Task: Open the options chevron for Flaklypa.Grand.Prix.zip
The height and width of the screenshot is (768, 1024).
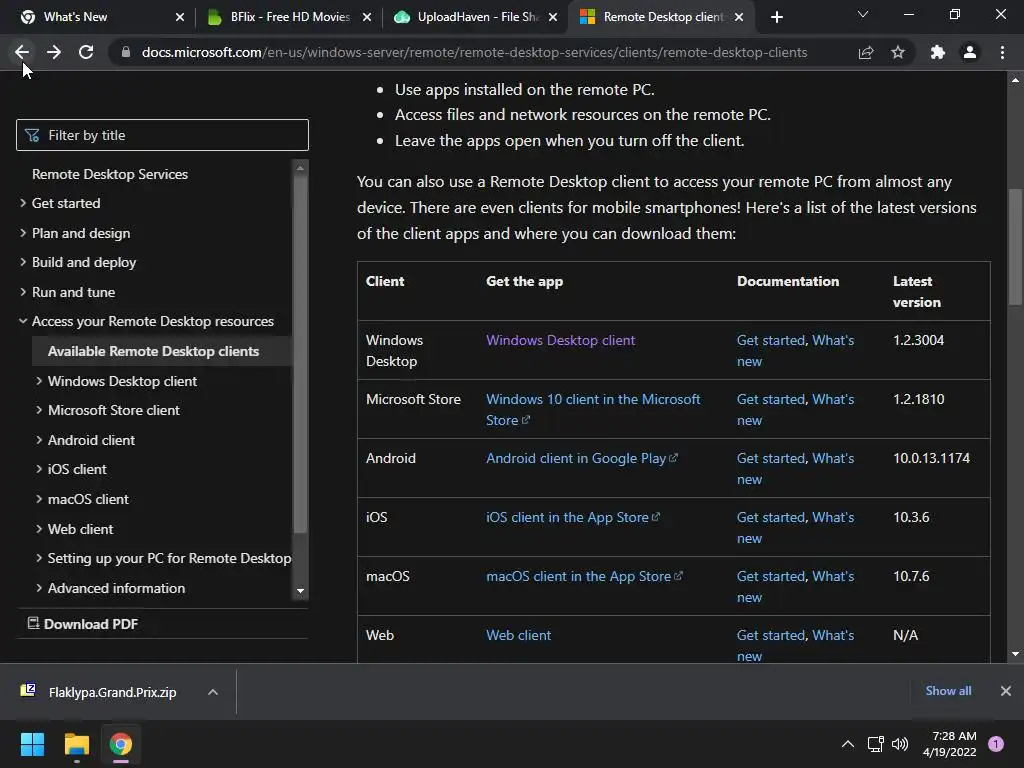Action: click(213, 692)
